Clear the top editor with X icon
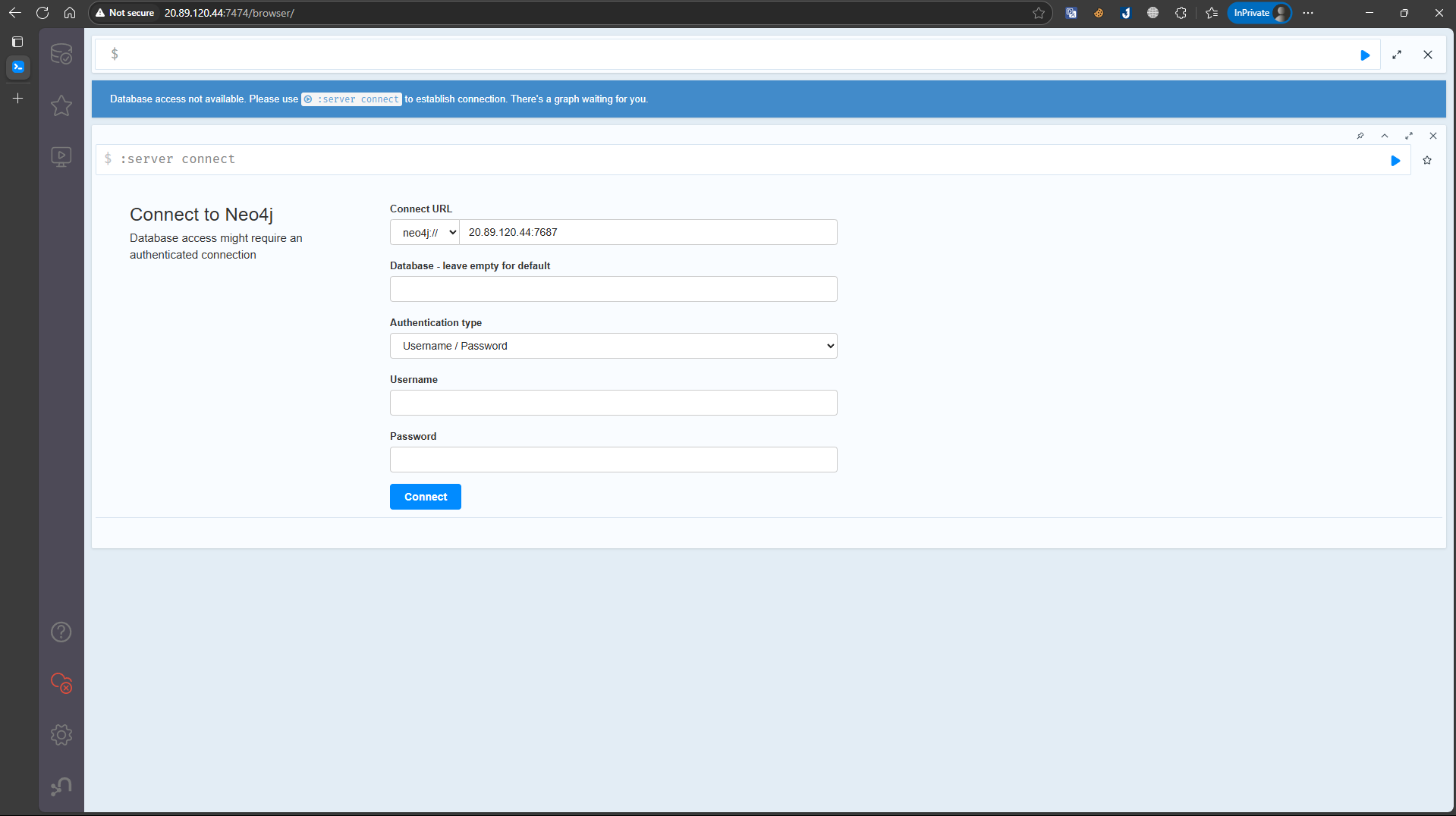Screen dimensions: 1456x816 click(1428, 55)
